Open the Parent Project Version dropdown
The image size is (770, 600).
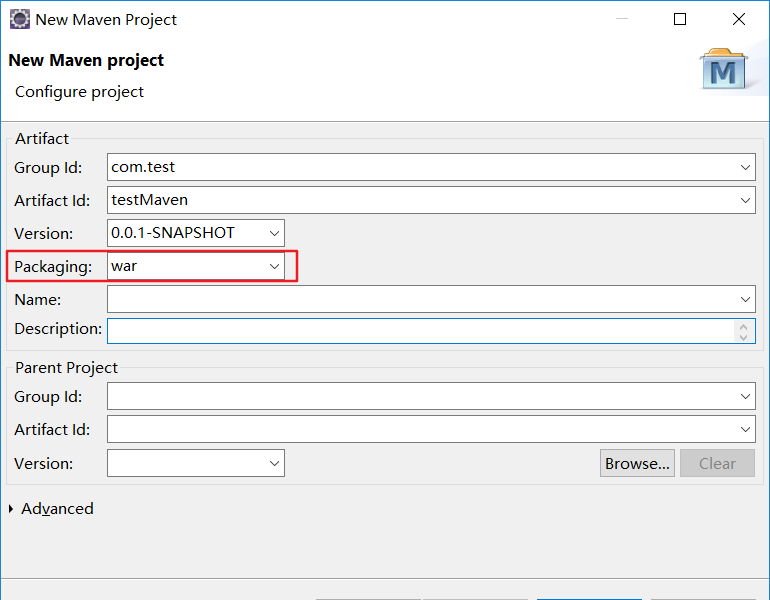click(274, 463)
